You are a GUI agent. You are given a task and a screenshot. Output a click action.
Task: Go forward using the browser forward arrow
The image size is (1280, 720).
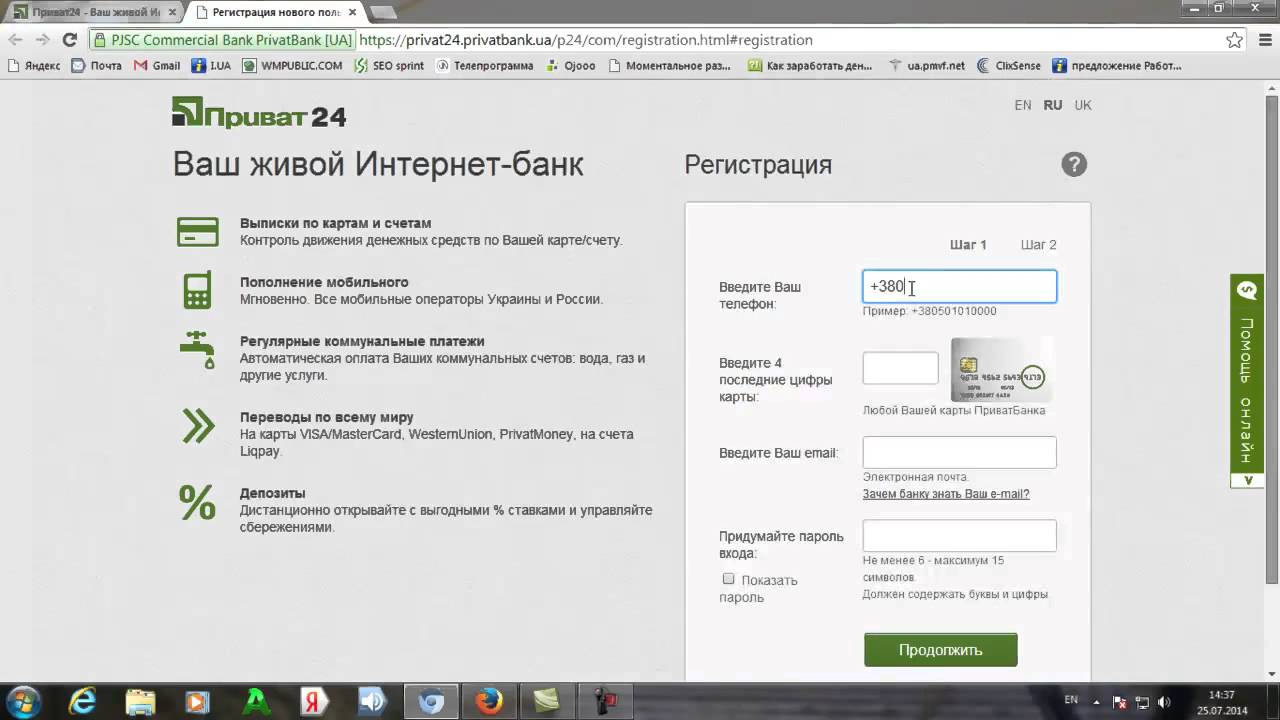coord(42,40)
